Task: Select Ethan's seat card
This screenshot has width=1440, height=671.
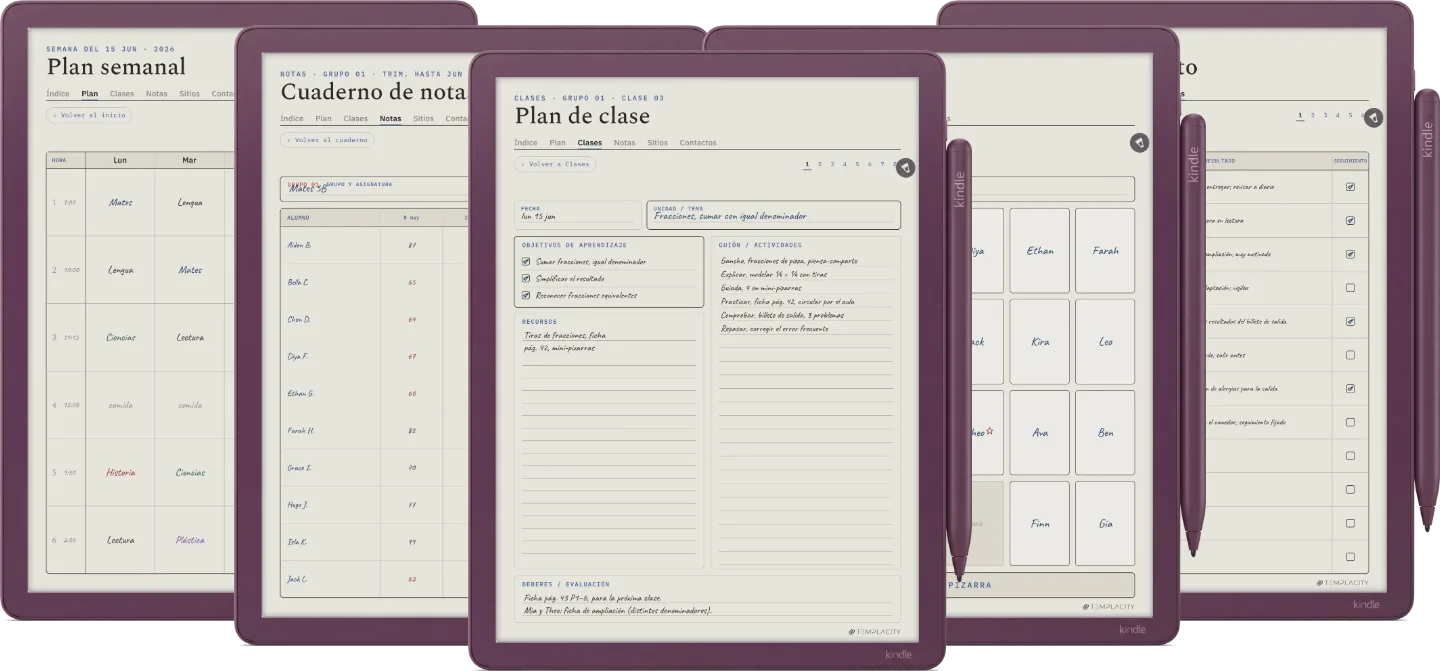Action: [1040, 251]
